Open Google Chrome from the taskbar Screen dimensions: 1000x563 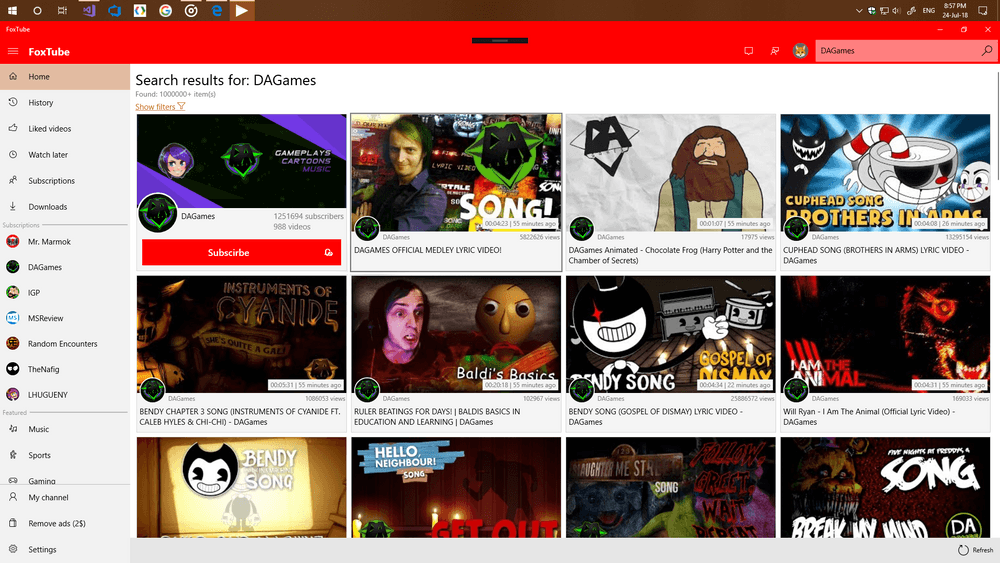tap(165, 10)
